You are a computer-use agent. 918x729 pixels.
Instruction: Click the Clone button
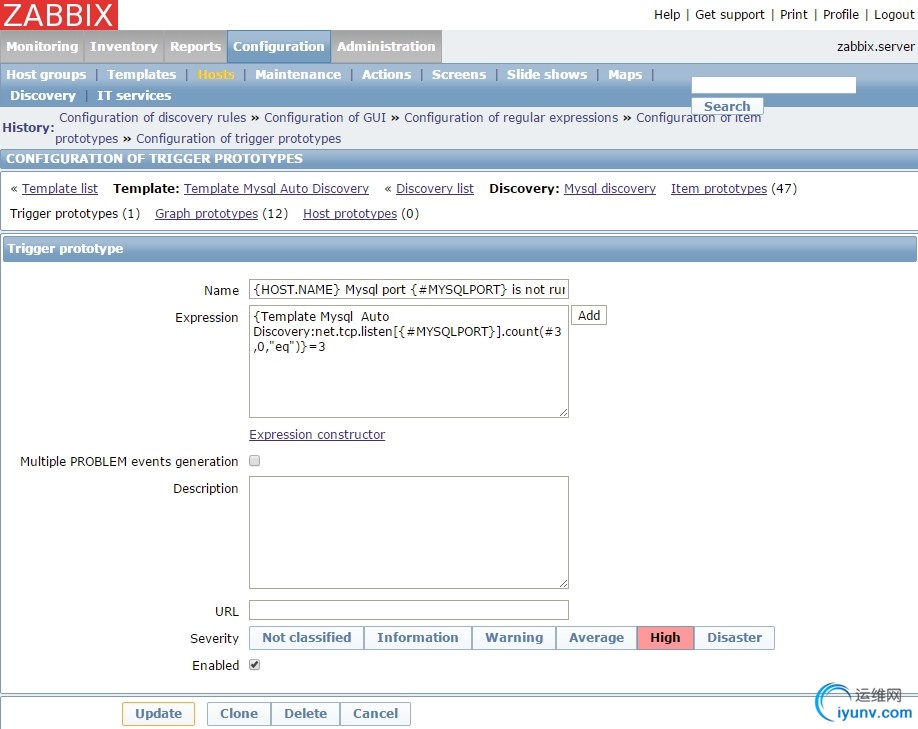[x=239, y=714]
